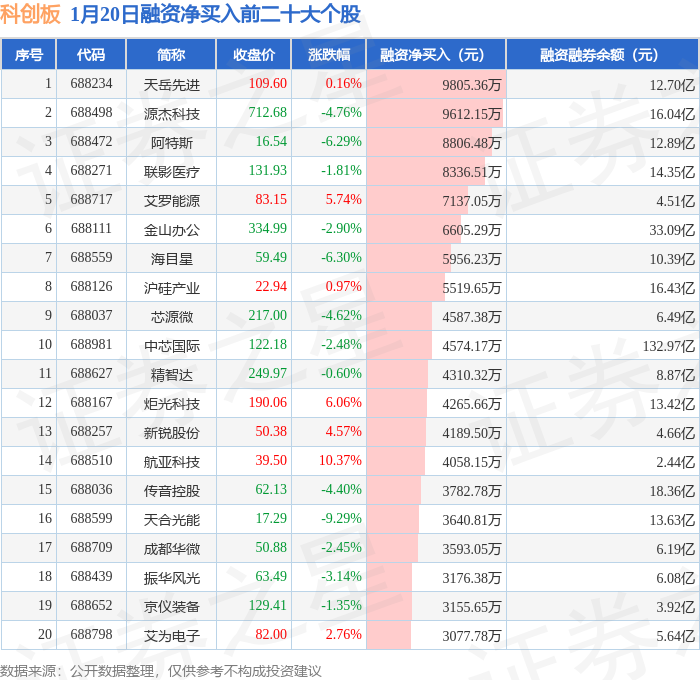Click the 联影医疗 name cell

(x=171, y=171)
